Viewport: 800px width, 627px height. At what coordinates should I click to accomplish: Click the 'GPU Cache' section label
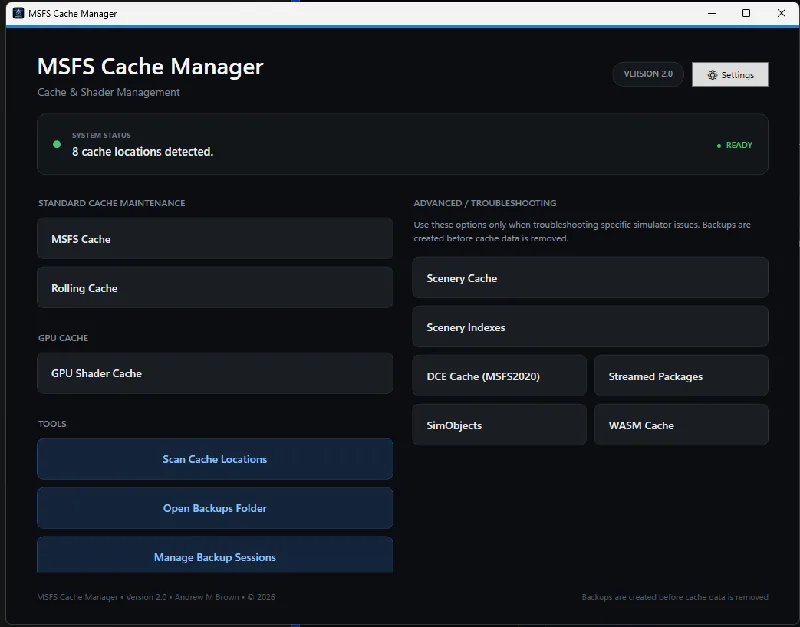(63, 338)
